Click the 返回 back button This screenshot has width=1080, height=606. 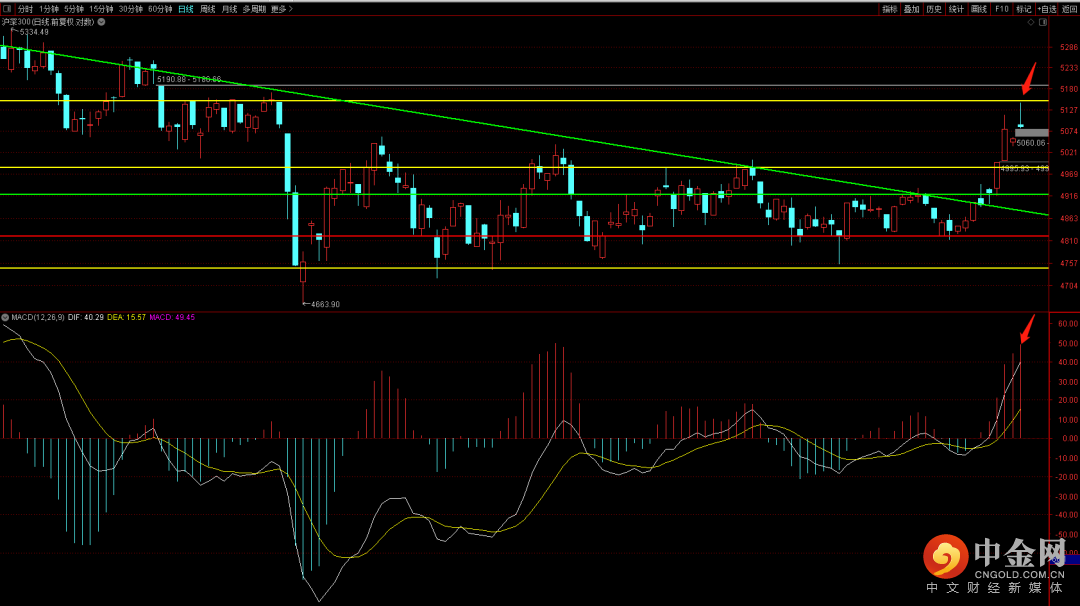(x=1070, y=9)
